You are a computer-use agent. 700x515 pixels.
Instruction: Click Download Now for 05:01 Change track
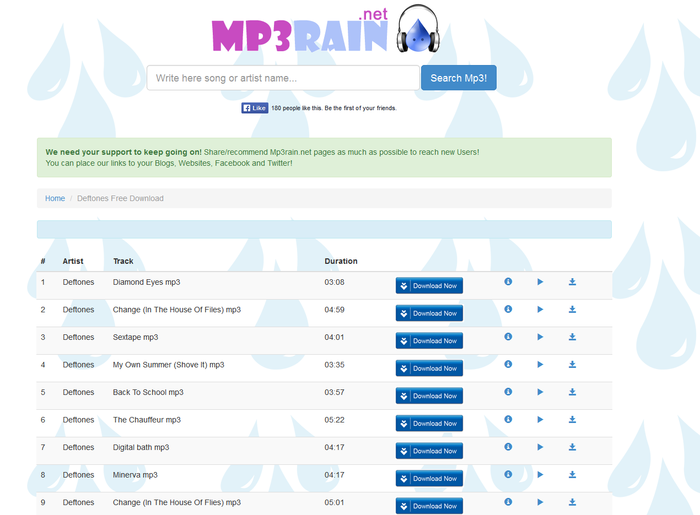429,506
